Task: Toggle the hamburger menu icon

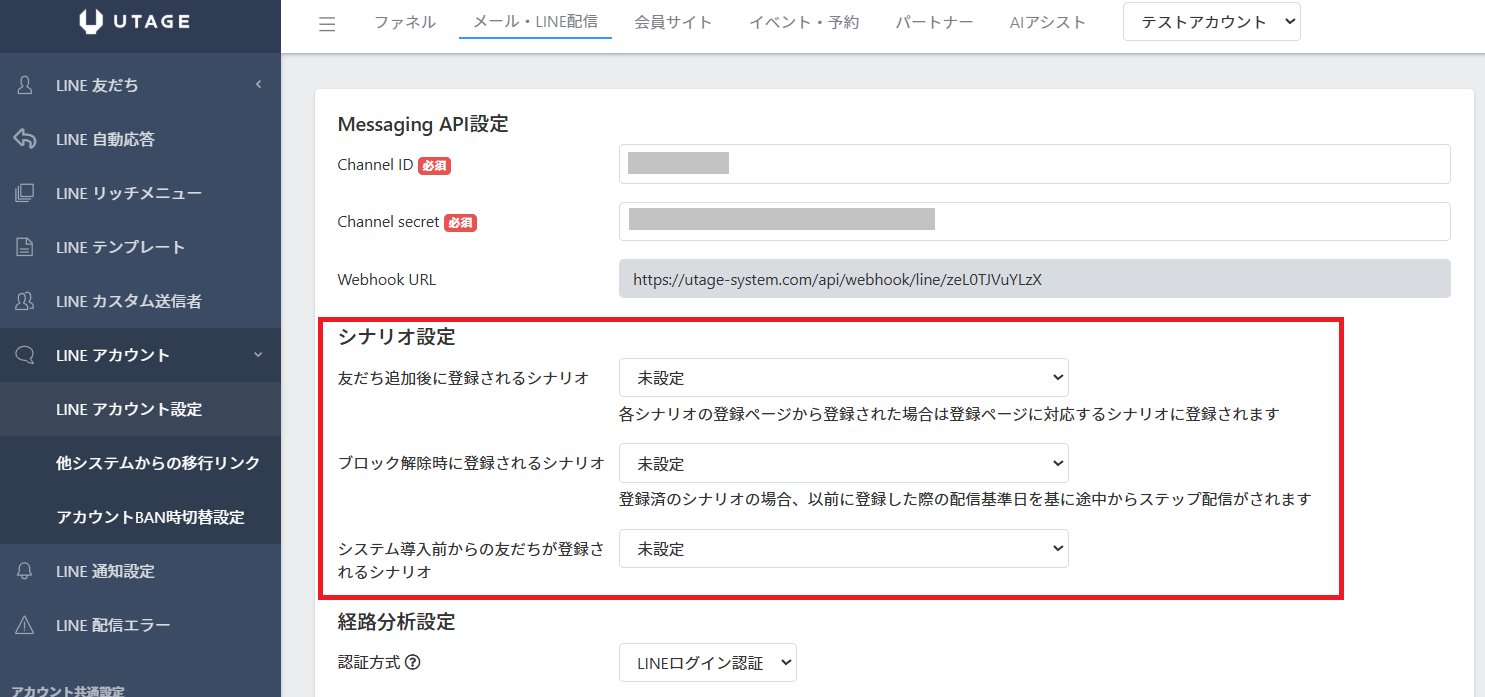Action: (x=327, y=24)
